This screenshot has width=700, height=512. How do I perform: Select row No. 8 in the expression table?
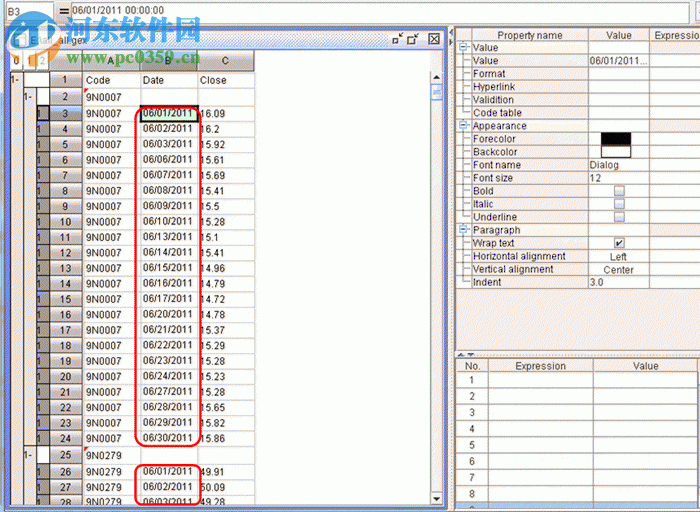pos(472,494)
